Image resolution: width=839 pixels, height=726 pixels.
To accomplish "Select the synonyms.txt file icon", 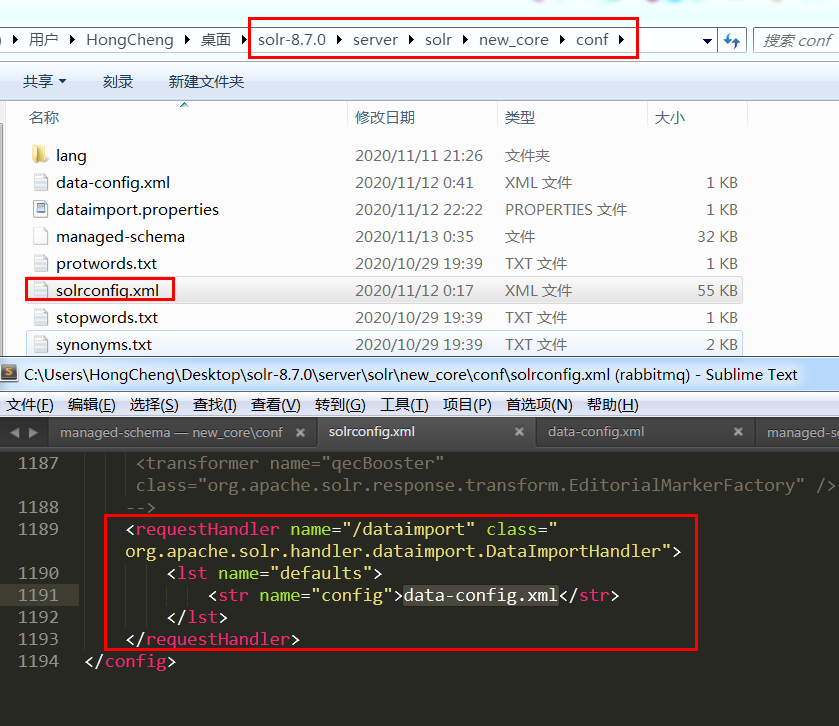I will [41, 344].
